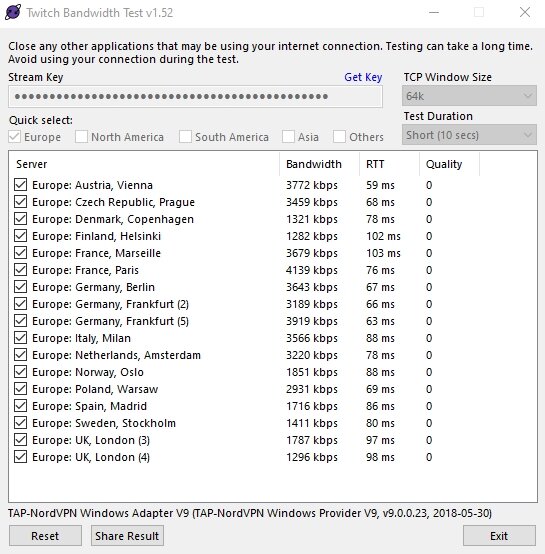Open the TCP Window Size dropdown

click(x=469, y=96)
